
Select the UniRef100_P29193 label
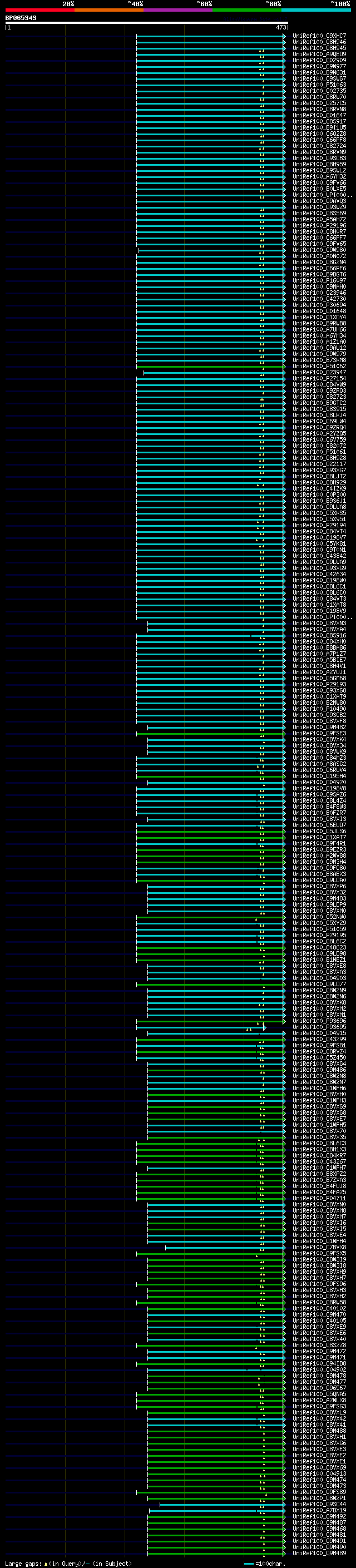[x=319, y=684]
